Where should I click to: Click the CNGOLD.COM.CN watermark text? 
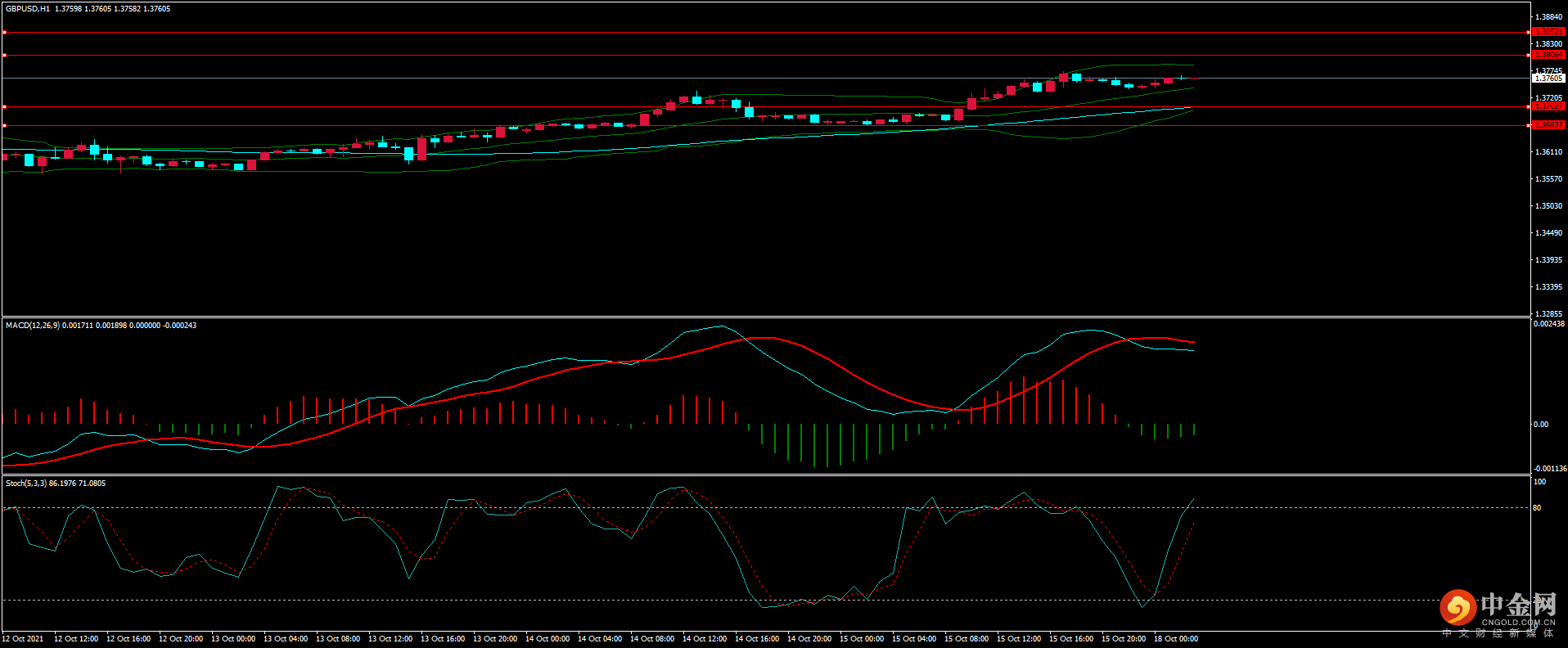coord(1518,623)
